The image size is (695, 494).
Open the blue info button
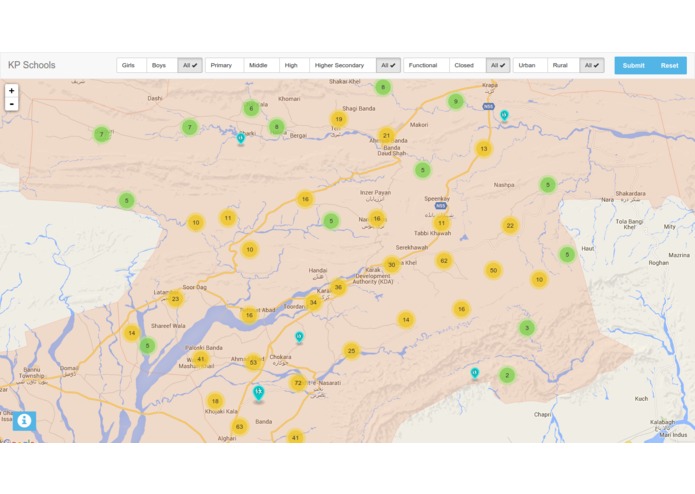(24, 420)
